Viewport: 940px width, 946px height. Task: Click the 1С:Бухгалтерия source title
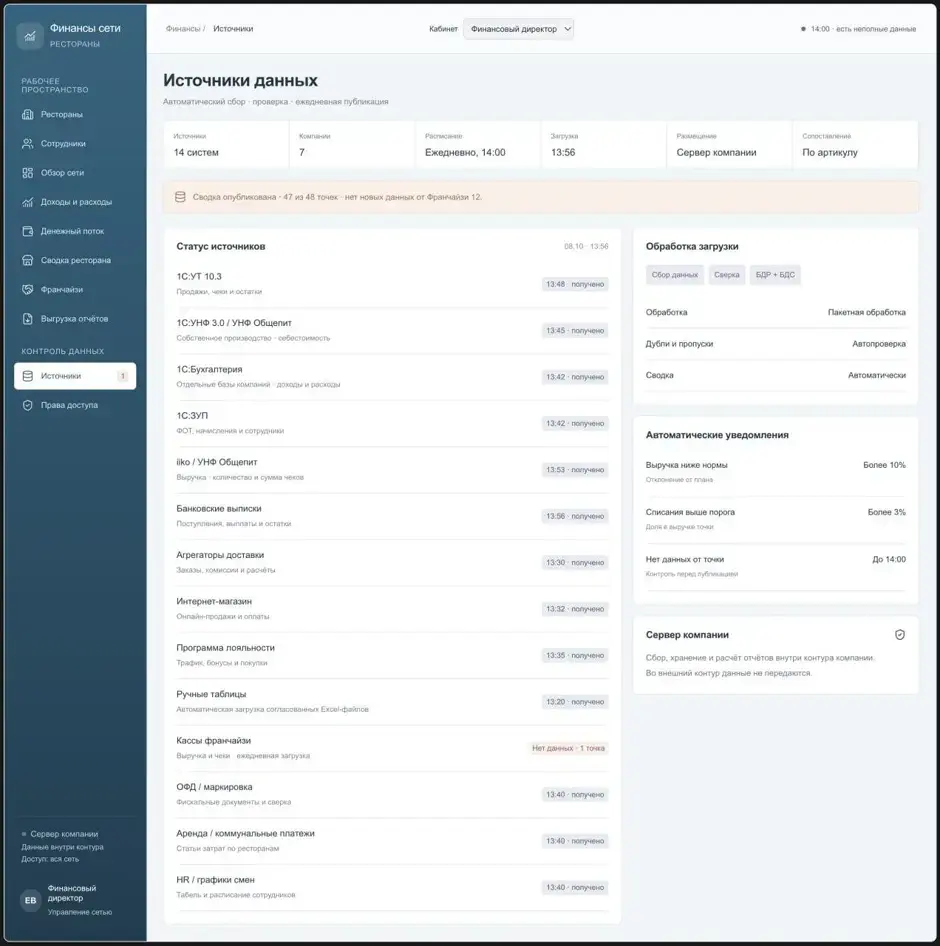209,369
